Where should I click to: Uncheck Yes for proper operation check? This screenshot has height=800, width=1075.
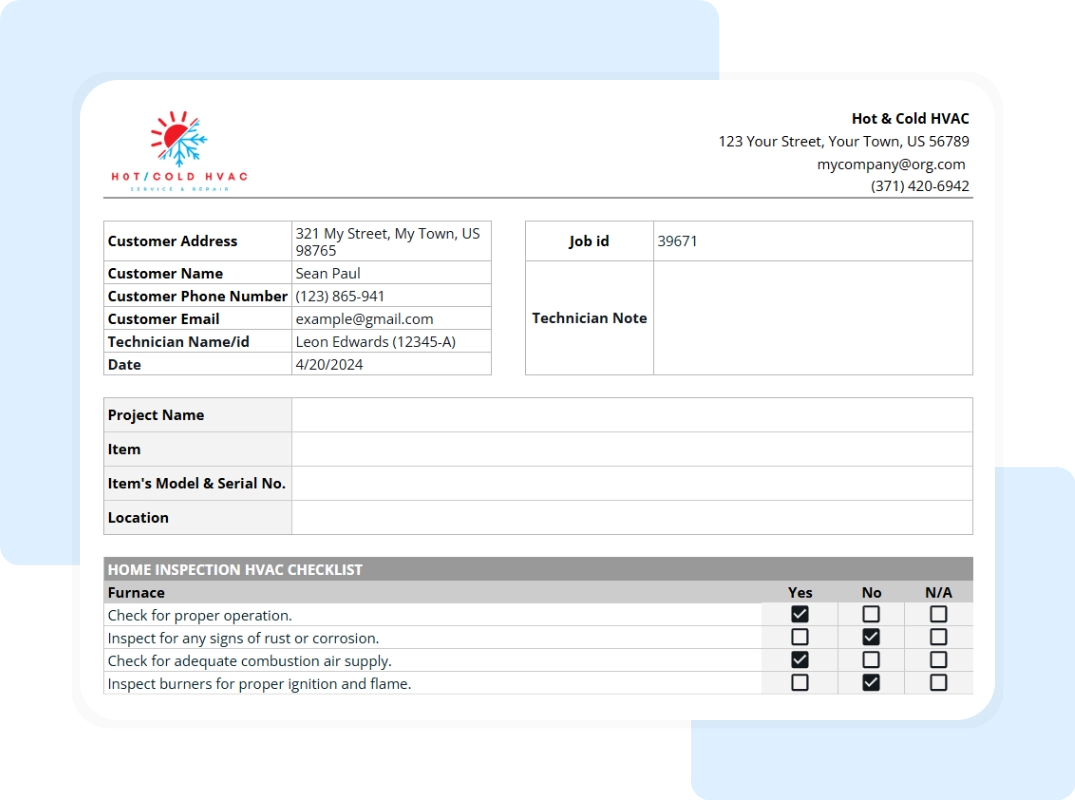799,614
